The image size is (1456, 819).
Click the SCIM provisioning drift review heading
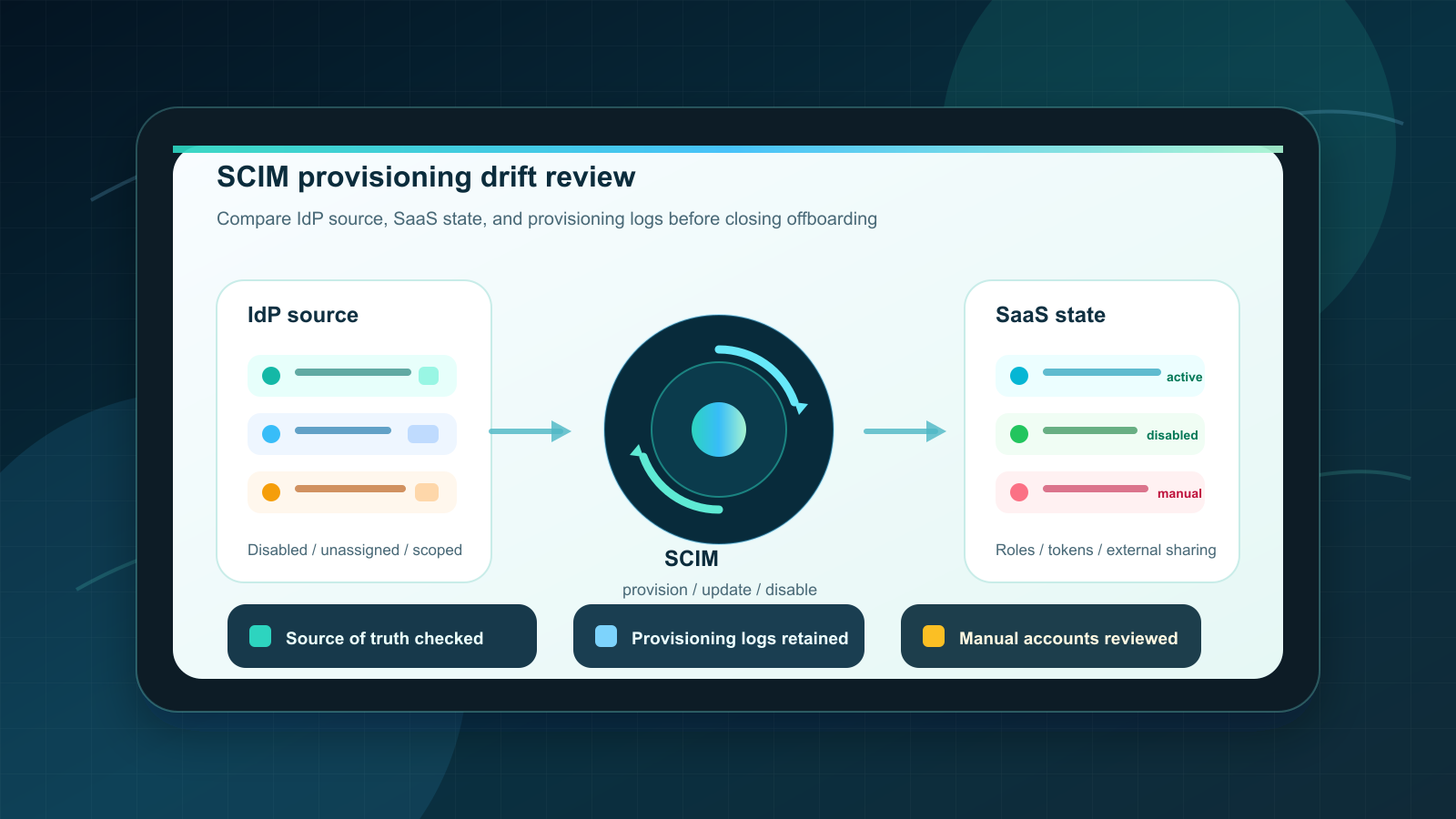426,177
